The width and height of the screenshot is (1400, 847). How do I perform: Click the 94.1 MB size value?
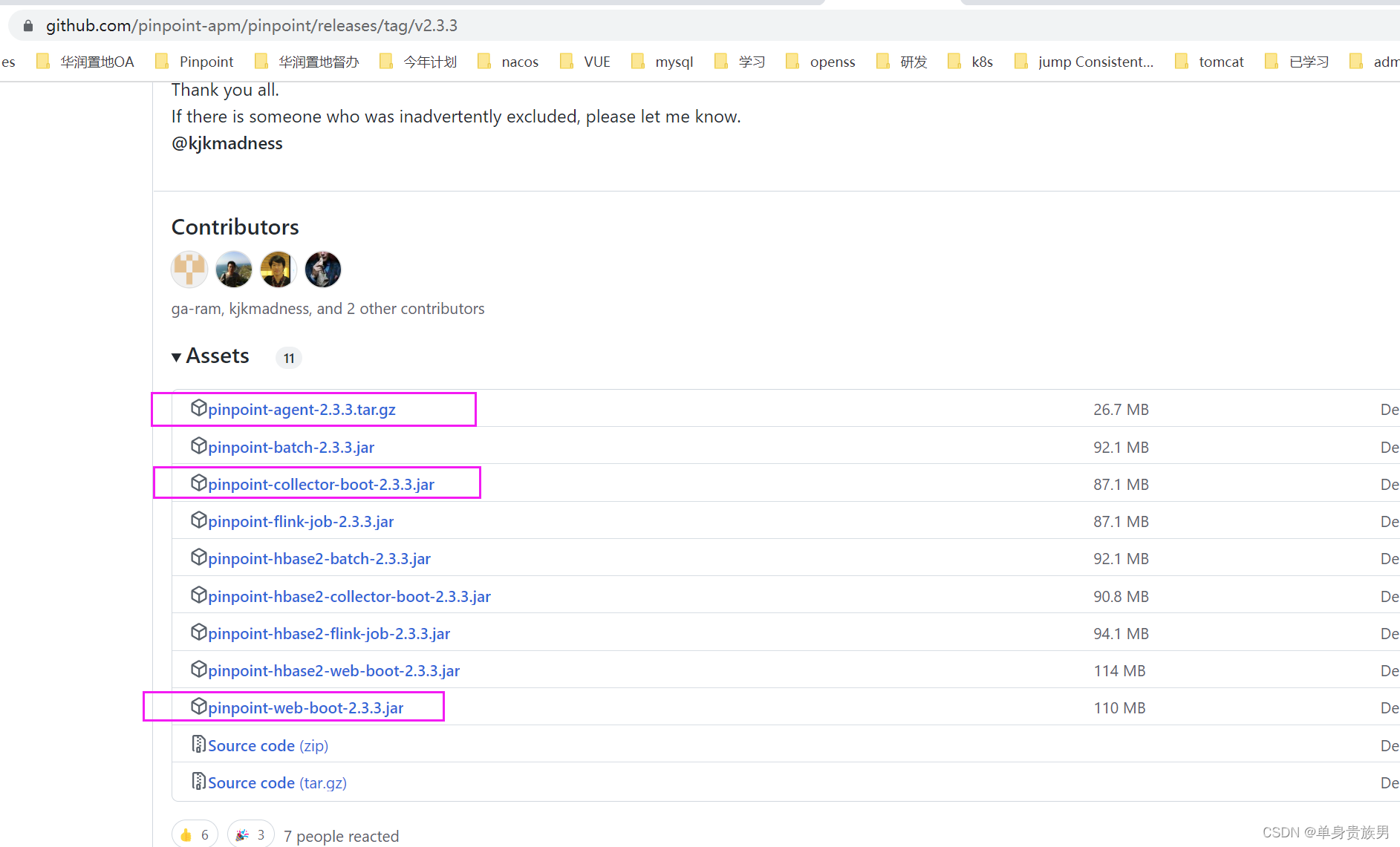[x=1121, y=634]
